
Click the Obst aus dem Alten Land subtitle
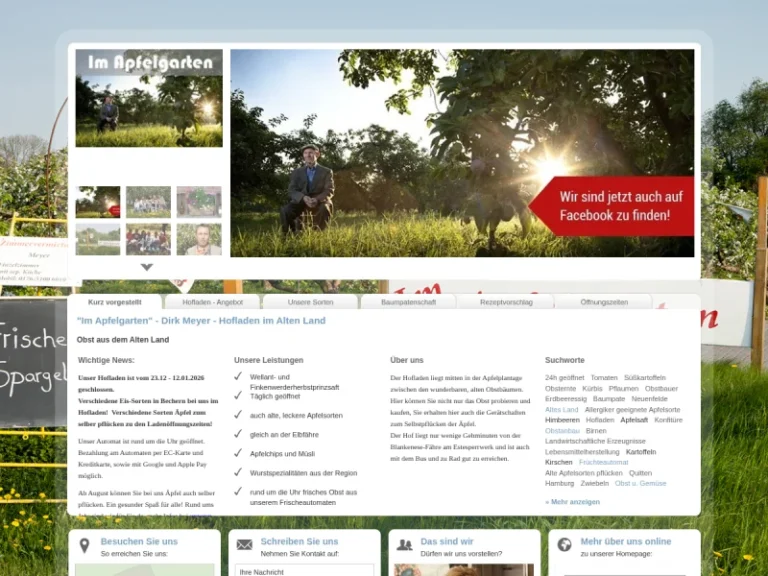[123, 340]
